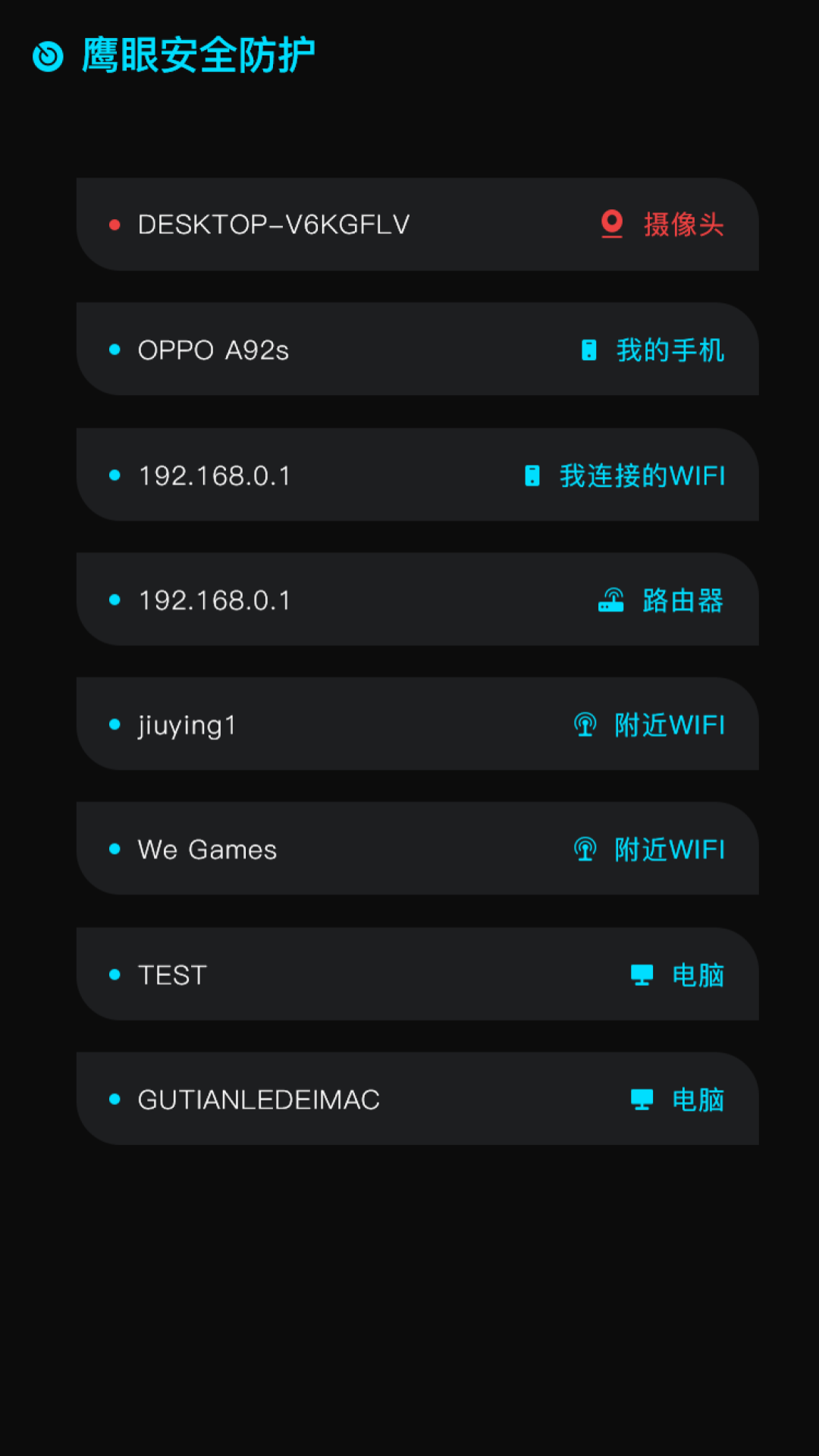This screenshot has width=819, height=1456.
Task: Click the 鹰眼安全防护 title text
Action: pos(198,55)
